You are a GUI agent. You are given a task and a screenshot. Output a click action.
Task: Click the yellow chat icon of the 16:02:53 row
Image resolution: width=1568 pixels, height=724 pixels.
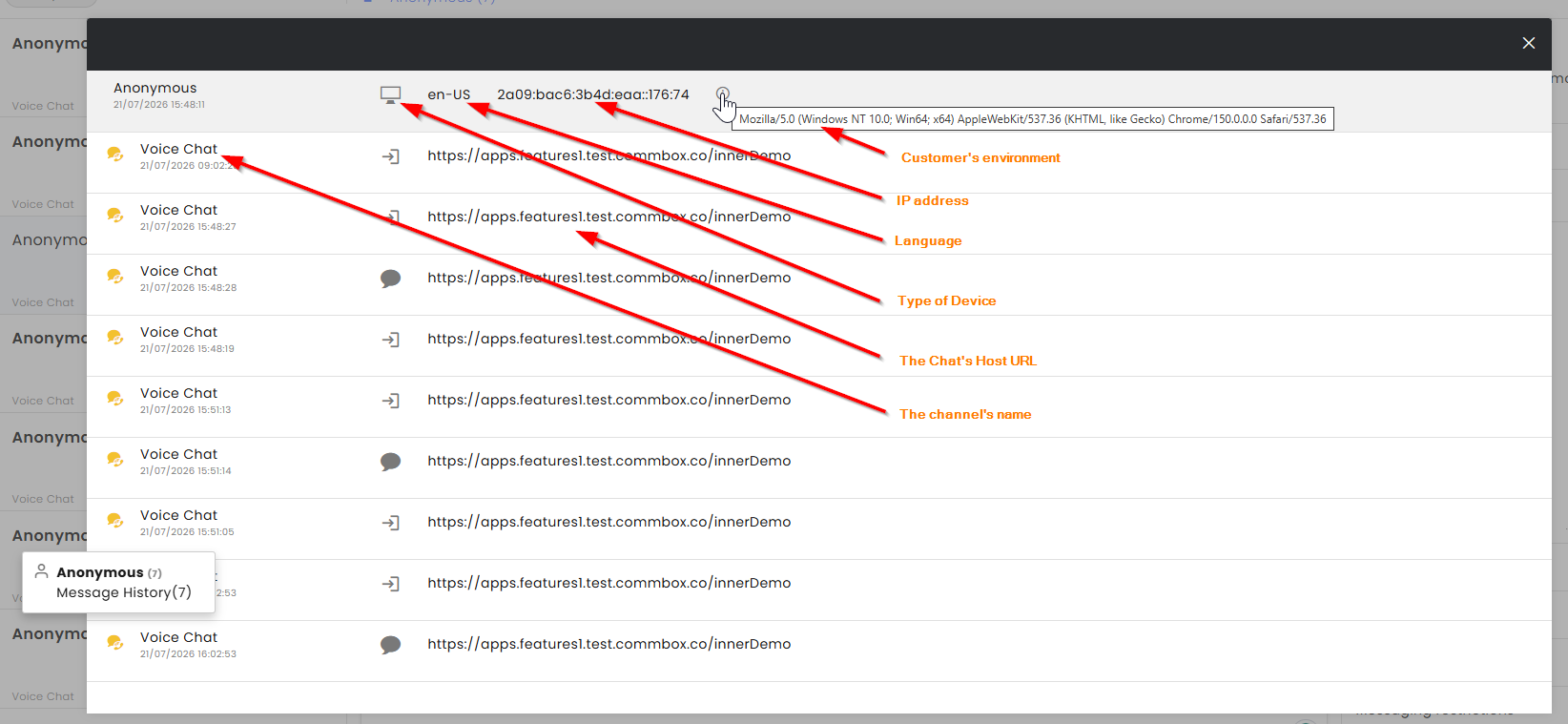pyautogui.click(x=115, y=643)
